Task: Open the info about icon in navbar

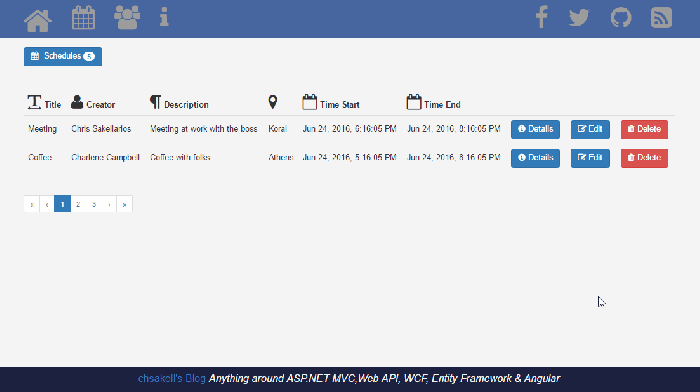Action: (164, 18)
